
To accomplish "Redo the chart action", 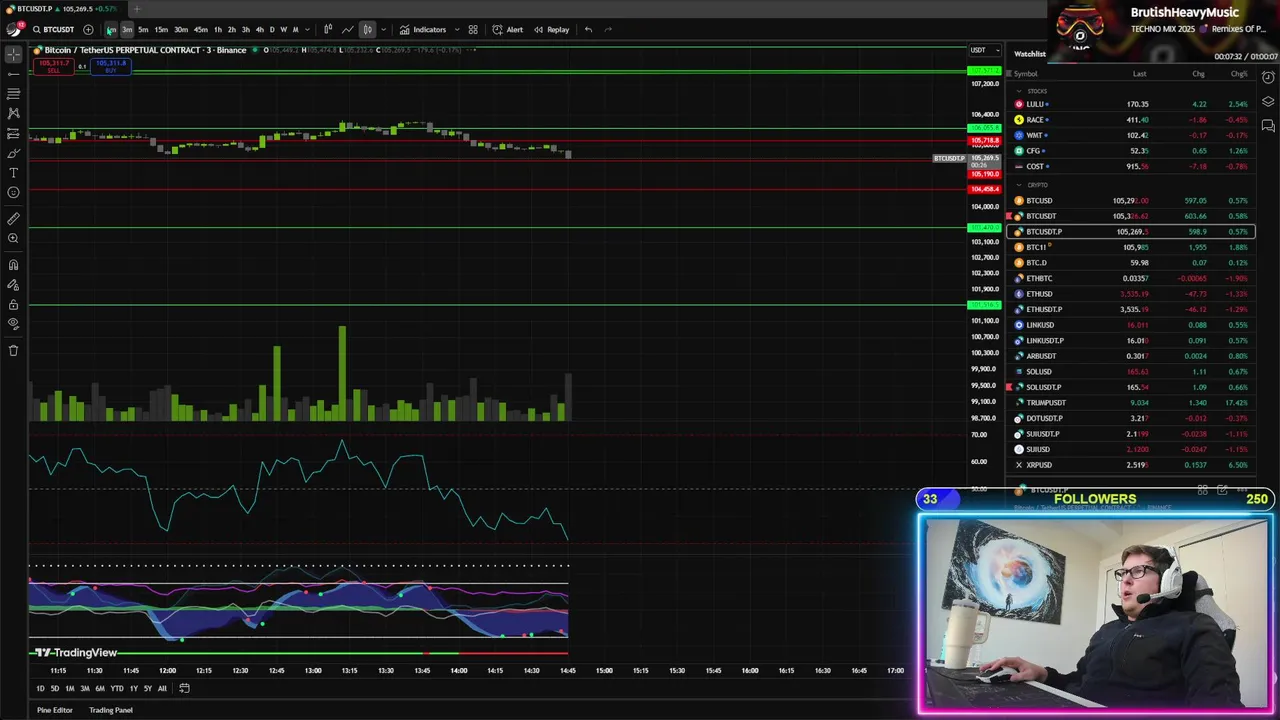I will 608,29.
